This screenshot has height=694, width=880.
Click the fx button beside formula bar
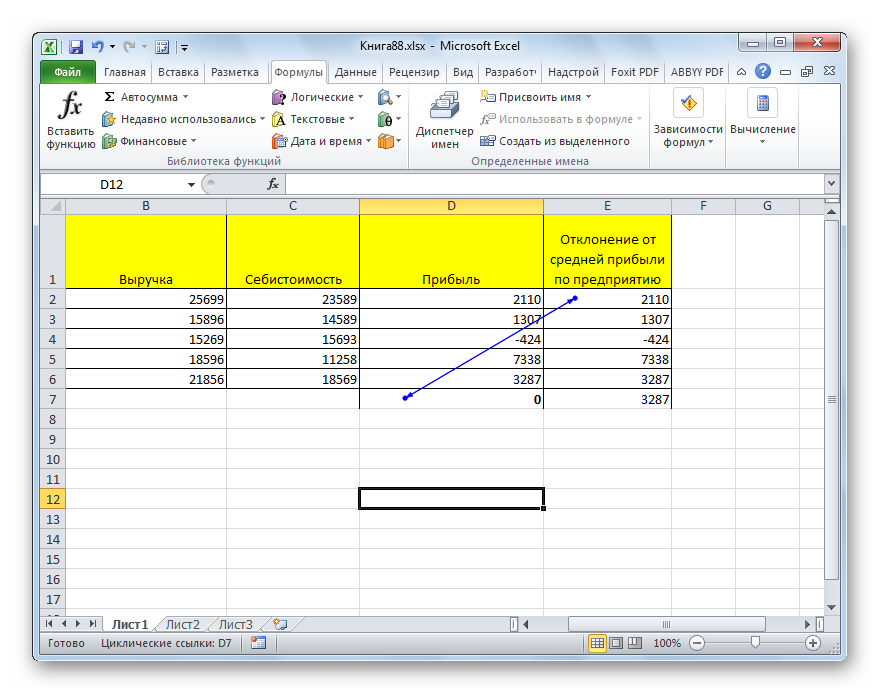(272, 185)
